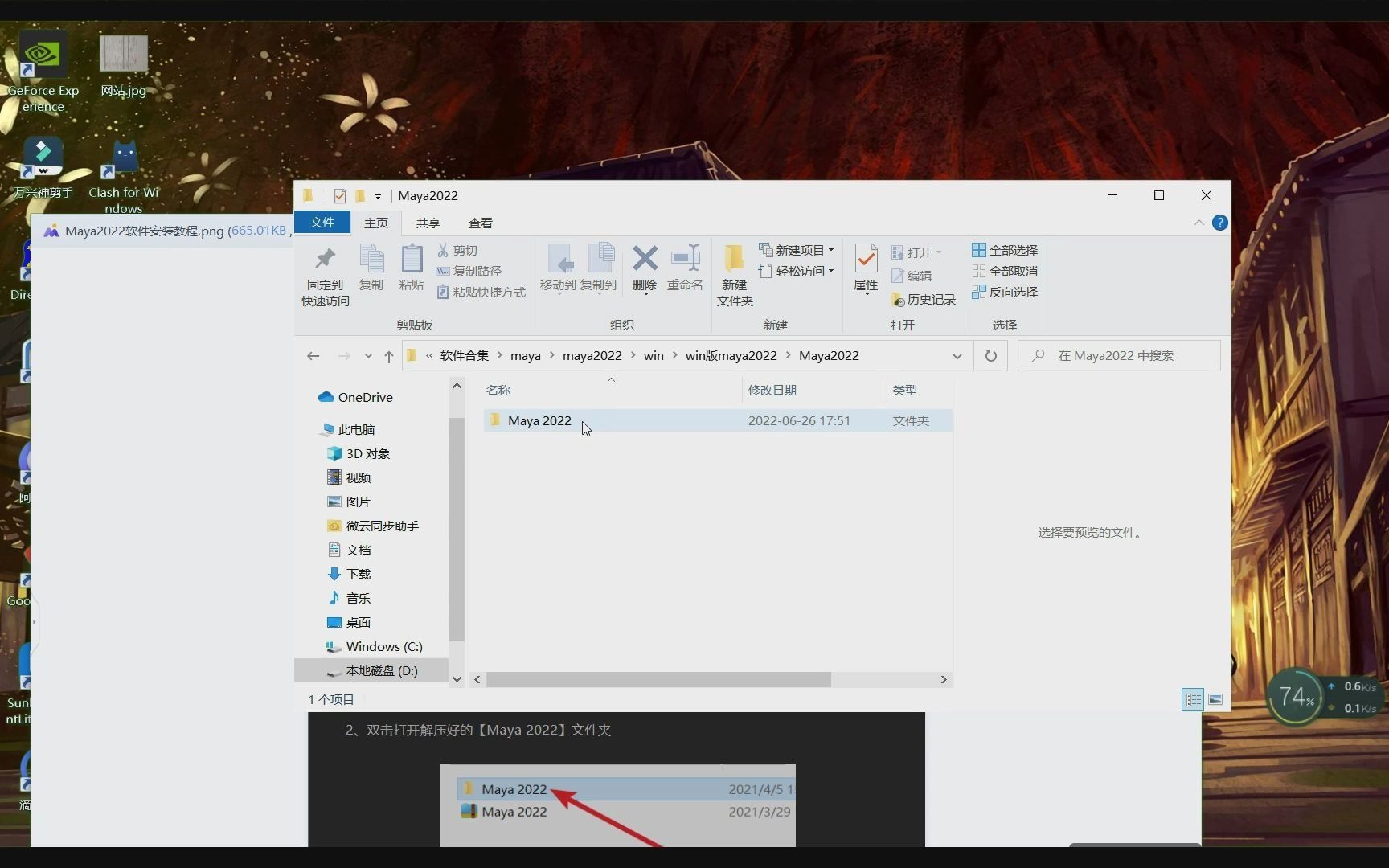Expand the address bar history dropdown

click(x=957, y=356)
